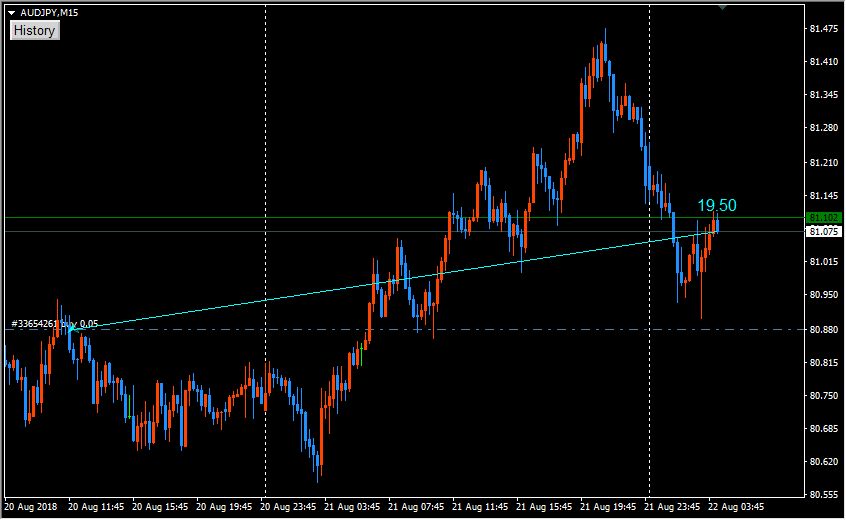Click the current price 81.075 label
The image size is (846, 520).
click(824, 231)
